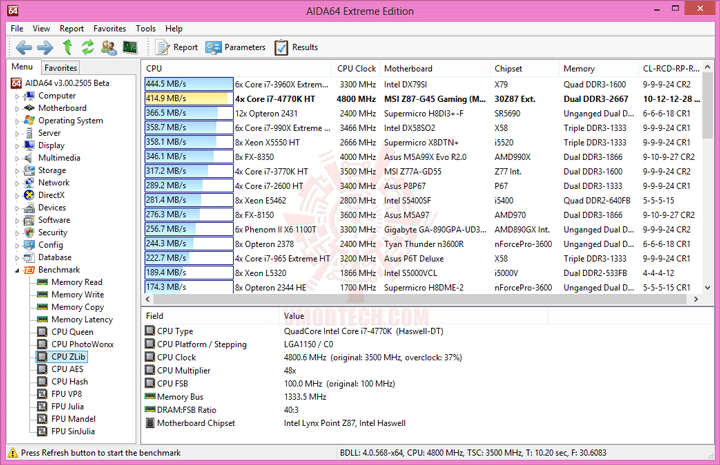The width and height of the screenshot is (720, 465).
Task: Click the Back arrow toolbar icon
Action: coord(23,47)
